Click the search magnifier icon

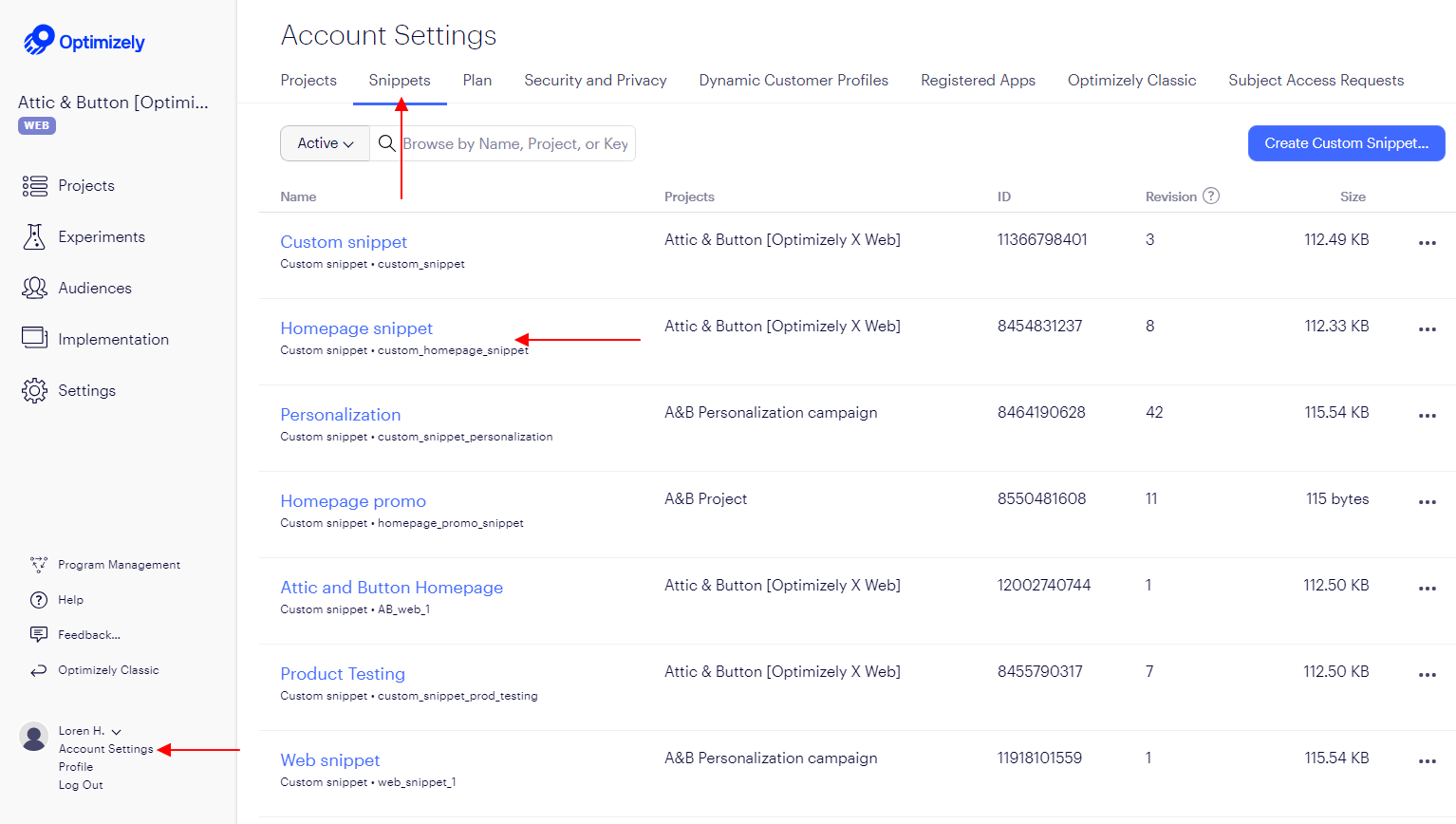[x=386, y=143]
